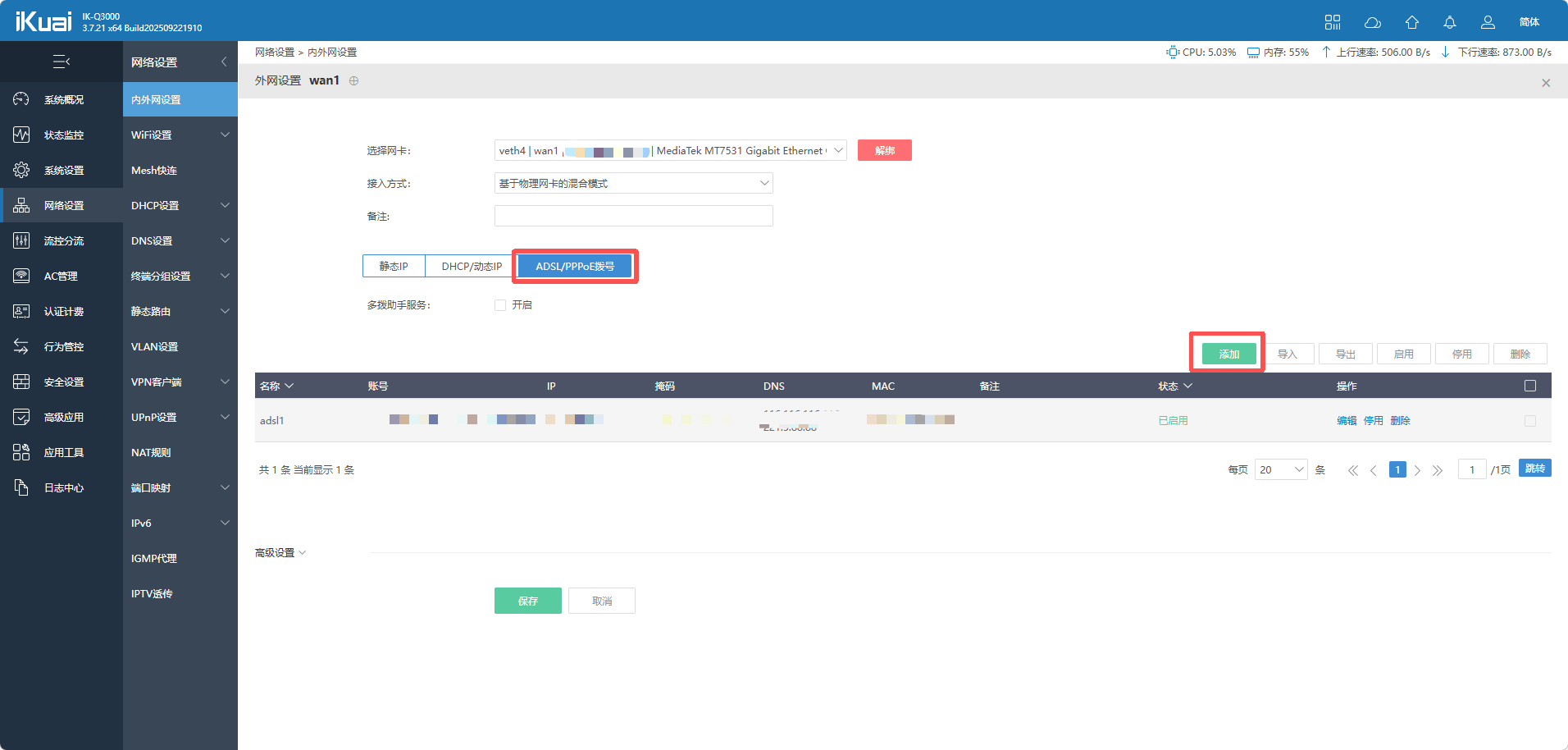This screenshot has width=1568, height=750.
Task: Click the green 添加 button
Action: pos(1228,354)
